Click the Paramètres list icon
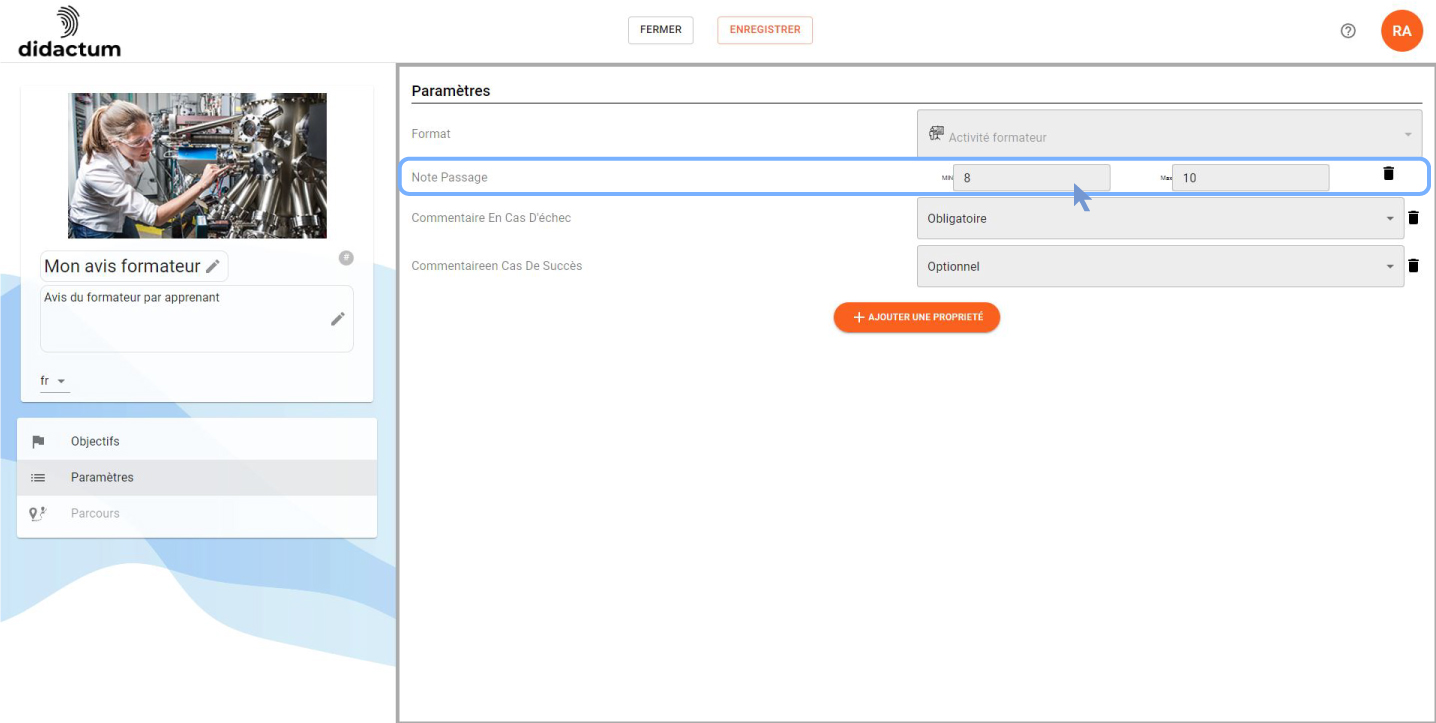The width and height of the screenshot is (1436, 723). click(38, 478)
